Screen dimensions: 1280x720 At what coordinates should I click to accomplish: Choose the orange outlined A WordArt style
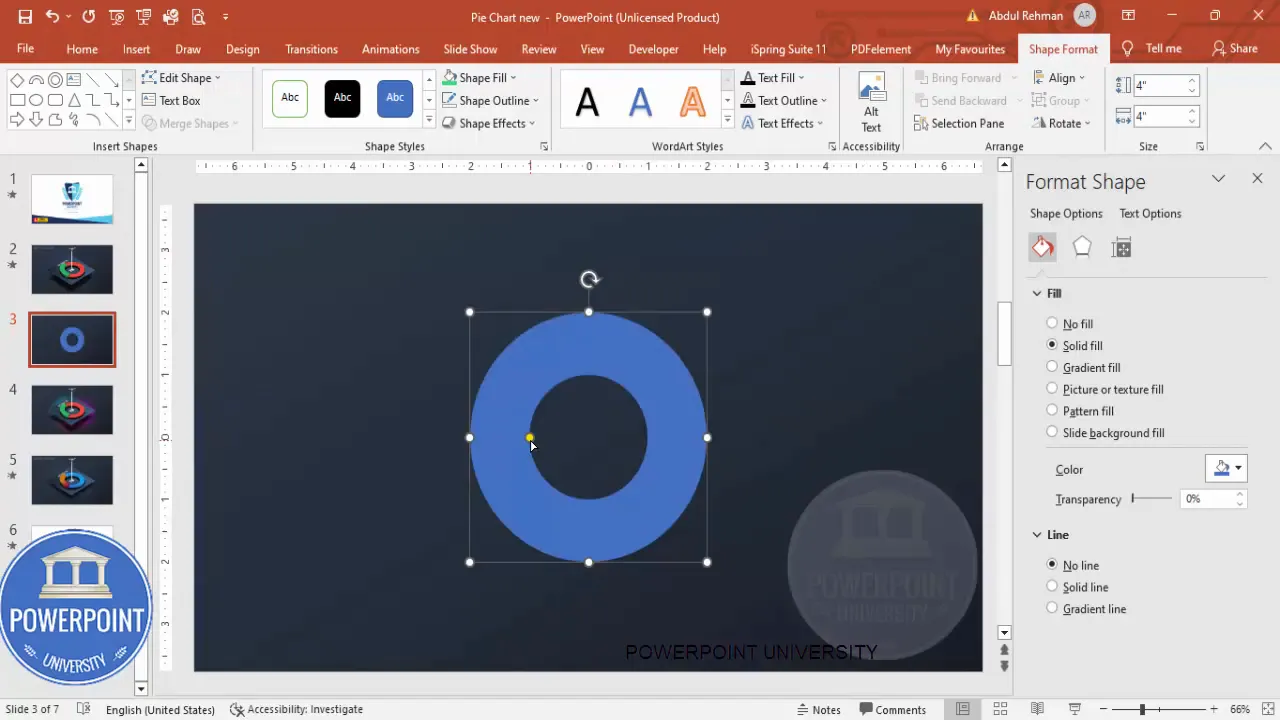(x=692, y=101)
